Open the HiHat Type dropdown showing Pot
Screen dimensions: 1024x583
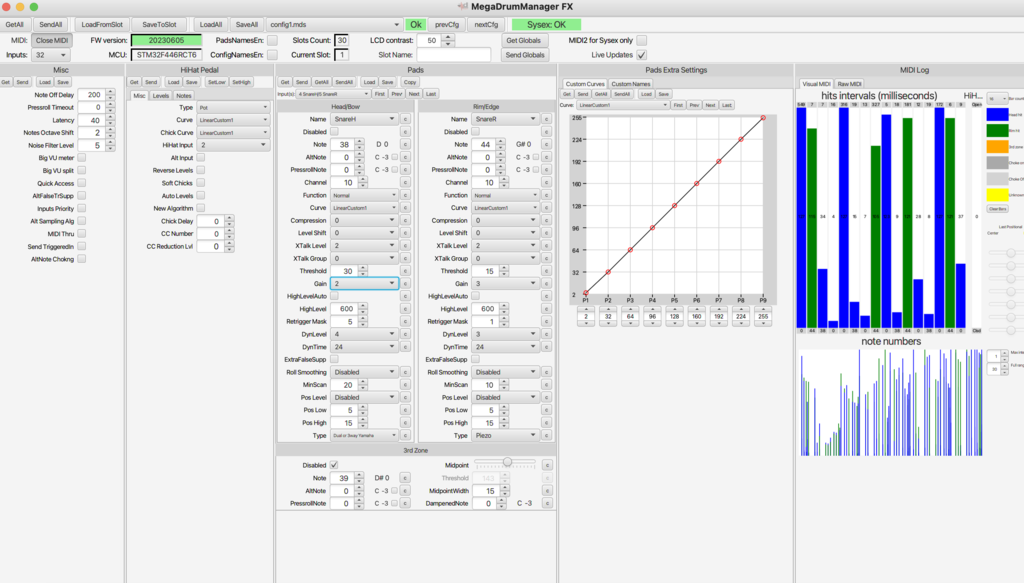(x=232, y=107)
